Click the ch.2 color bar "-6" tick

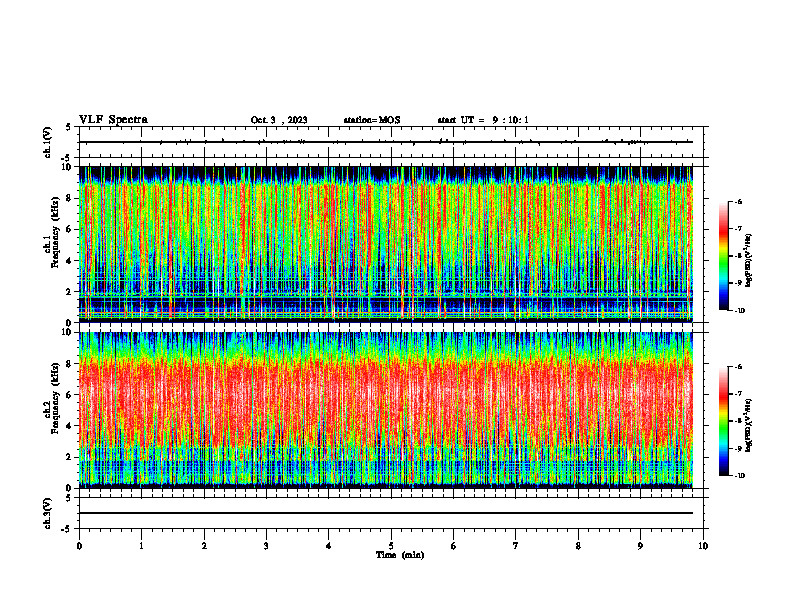click(x=738, y=367)
